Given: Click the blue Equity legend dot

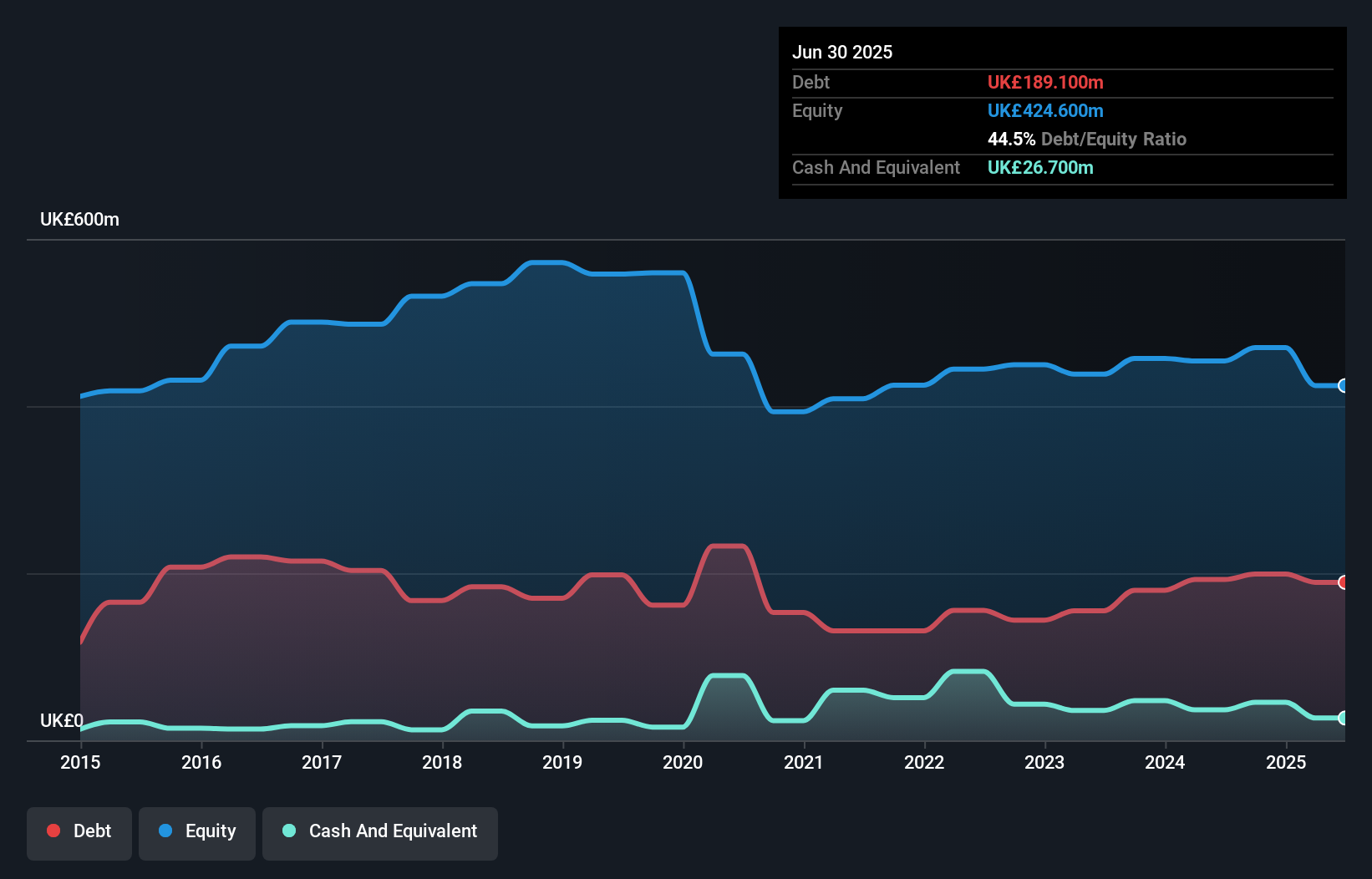Looking at the screenshot, I should [166, 831].
